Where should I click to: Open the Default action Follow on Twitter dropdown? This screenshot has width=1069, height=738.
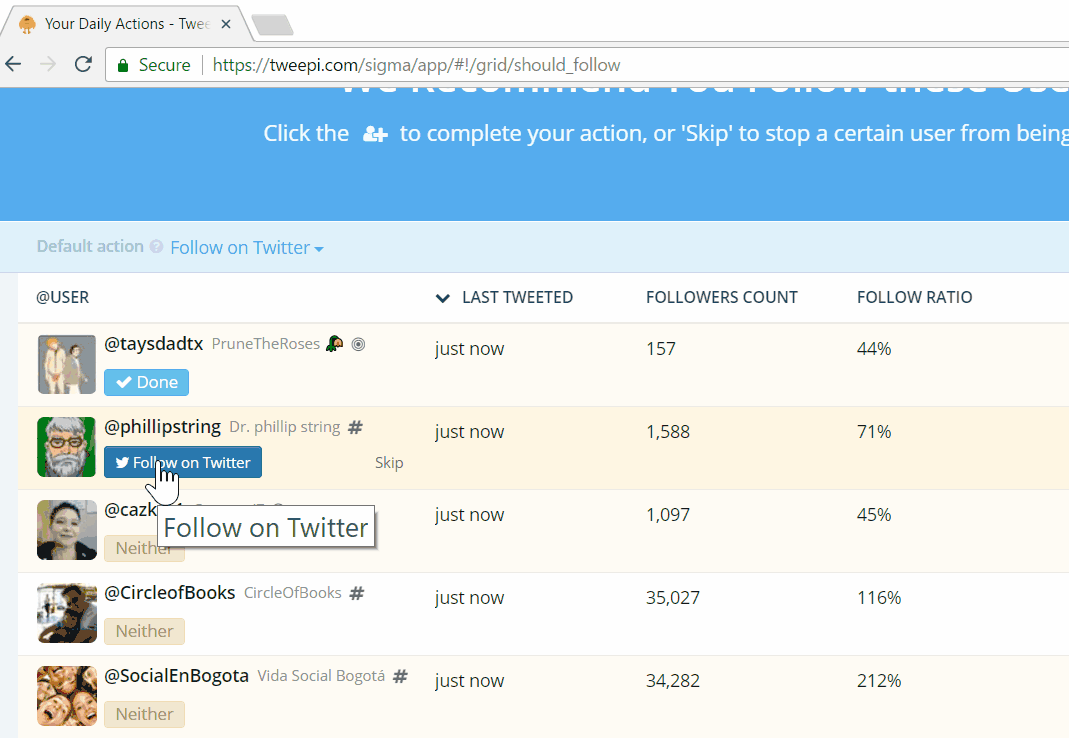tap(246, 247)
